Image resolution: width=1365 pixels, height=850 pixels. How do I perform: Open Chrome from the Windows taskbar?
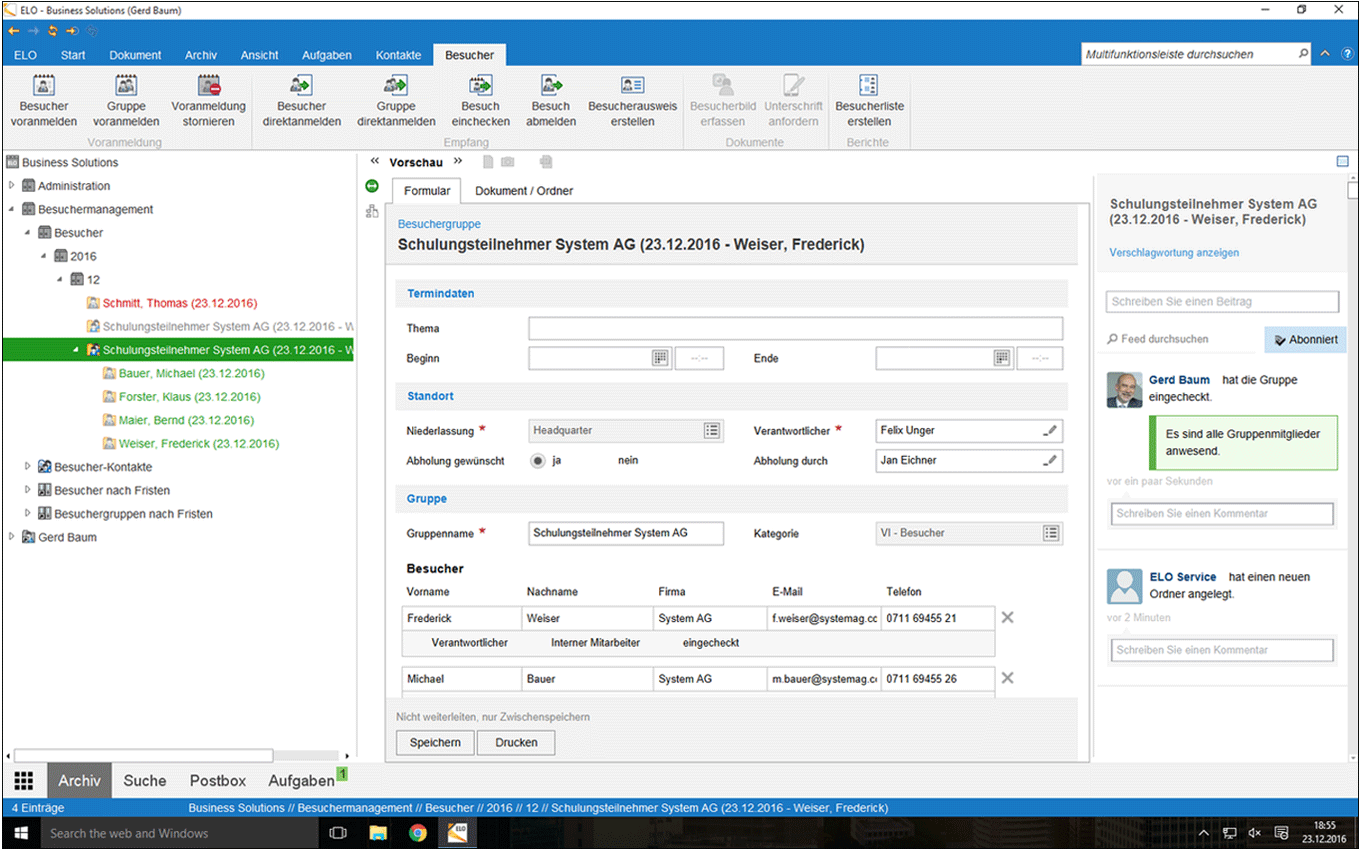click(417, 832)
